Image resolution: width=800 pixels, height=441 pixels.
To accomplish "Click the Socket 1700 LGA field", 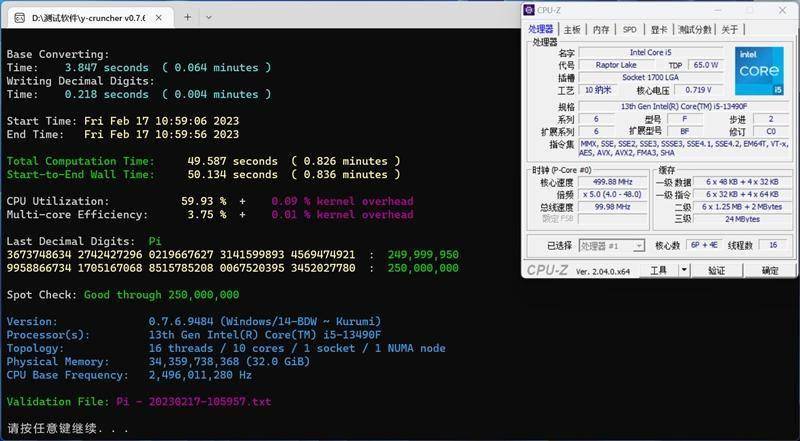I will tap(651, 78).
